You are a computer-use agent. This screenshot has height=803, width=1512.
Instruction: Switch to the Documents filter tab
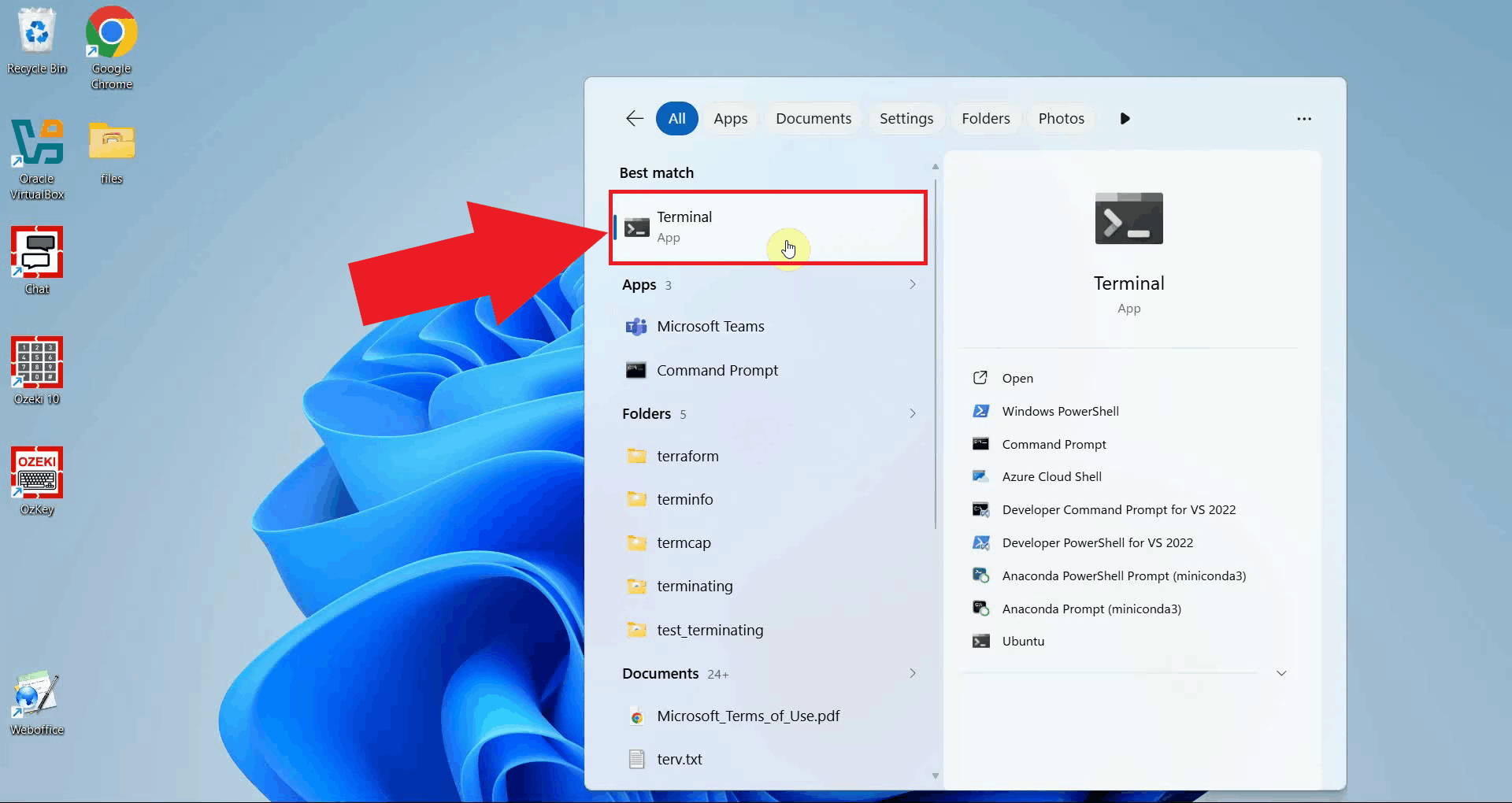813,118
